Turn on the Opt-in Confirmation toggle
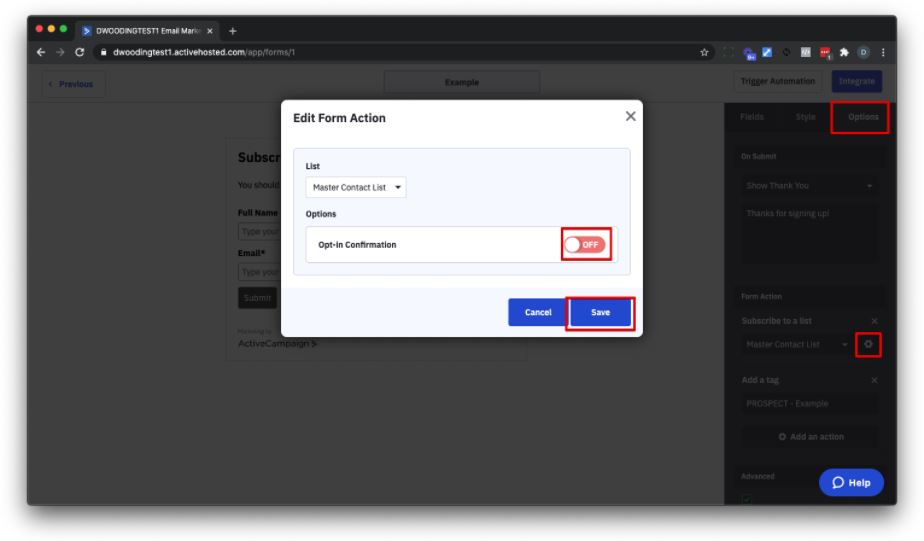This screenshot has height=541, width=924. pos(585,245)
